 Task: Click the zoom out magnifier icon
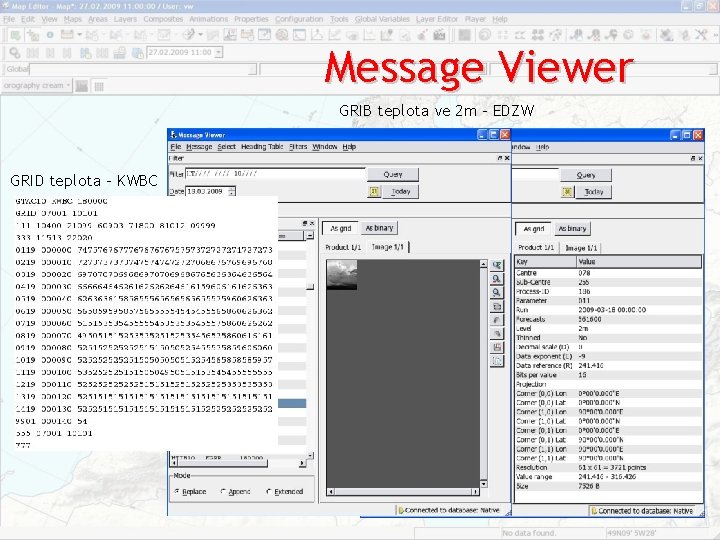click(x=497, y=292)
